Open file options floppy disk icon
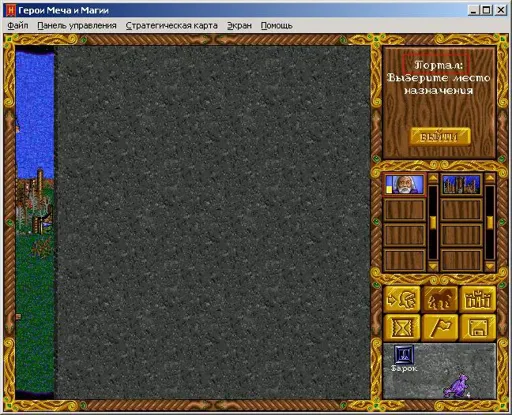This screenshot has width=512, height=415. pyautogui.click(x=477, y=328)
